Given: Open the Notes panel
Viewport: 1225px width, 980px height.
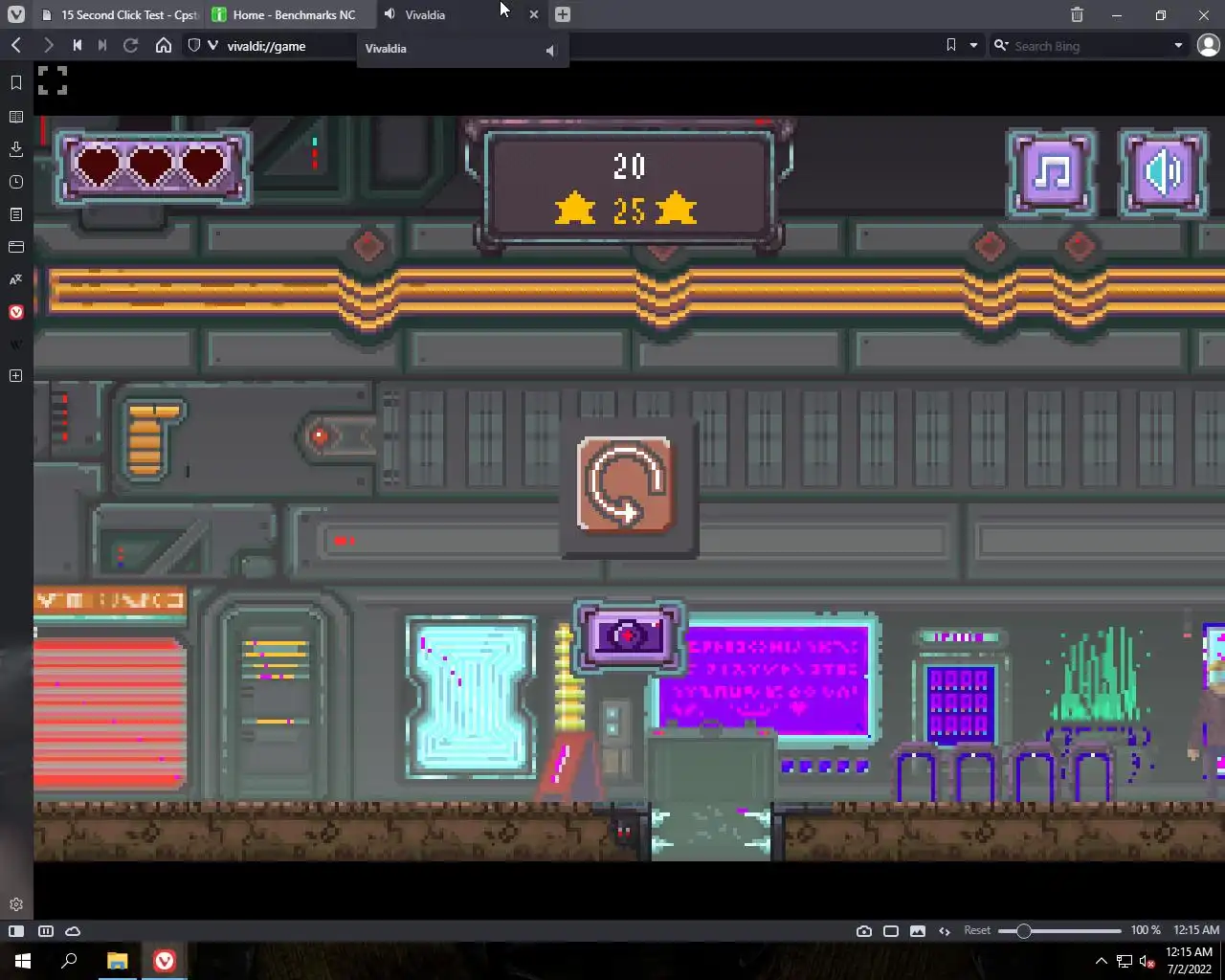Looking at the screenshot, I should [x=15, y=214].
